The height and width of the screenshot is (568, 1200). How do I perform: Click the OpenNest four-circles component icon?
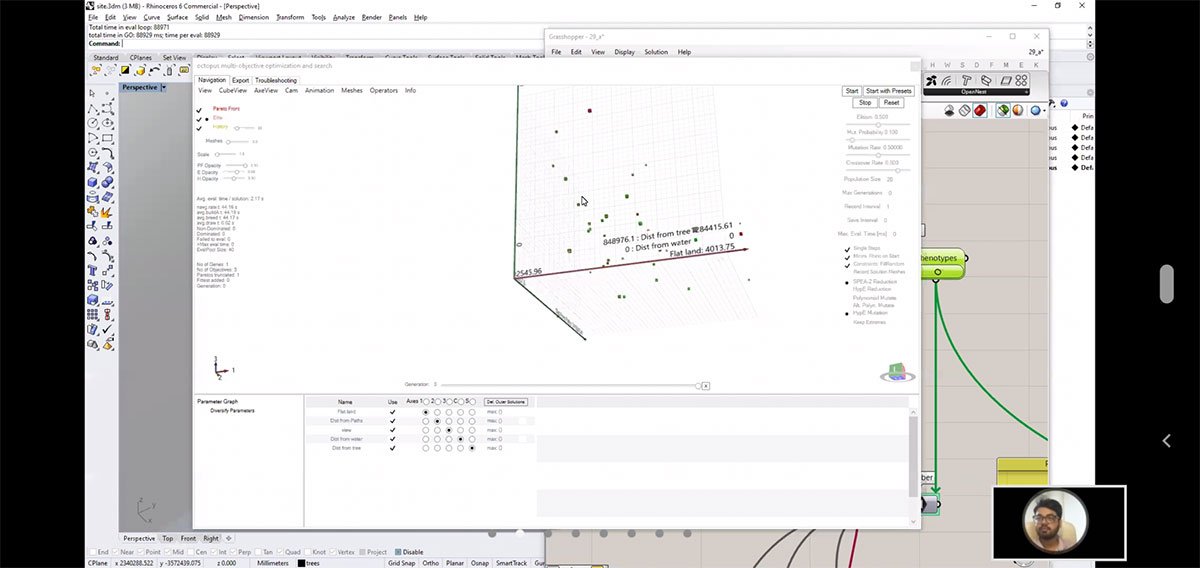point(1021,80)
